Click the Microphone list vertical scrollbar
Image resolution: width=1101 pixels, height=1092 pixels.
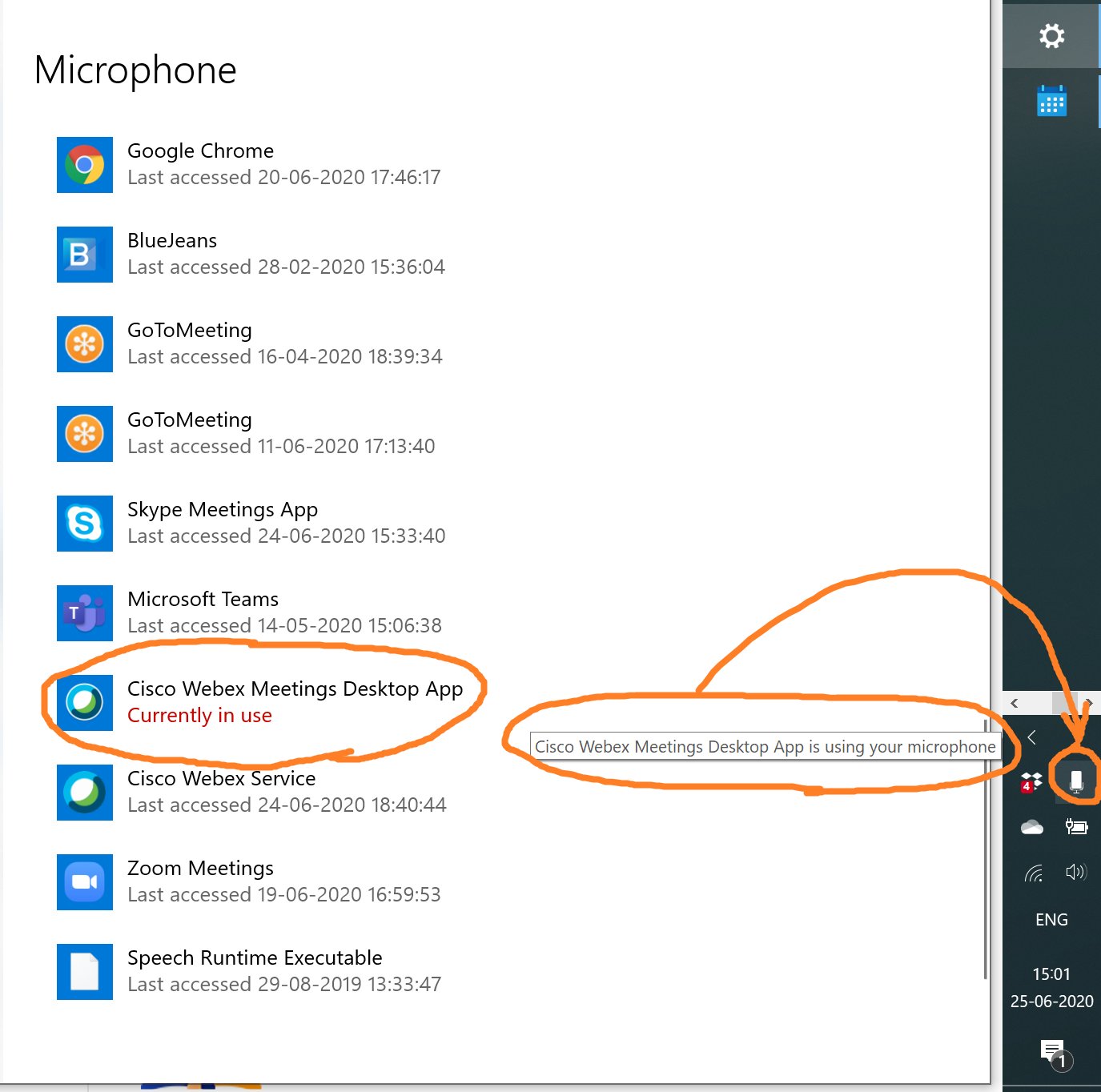click(986, 849)
